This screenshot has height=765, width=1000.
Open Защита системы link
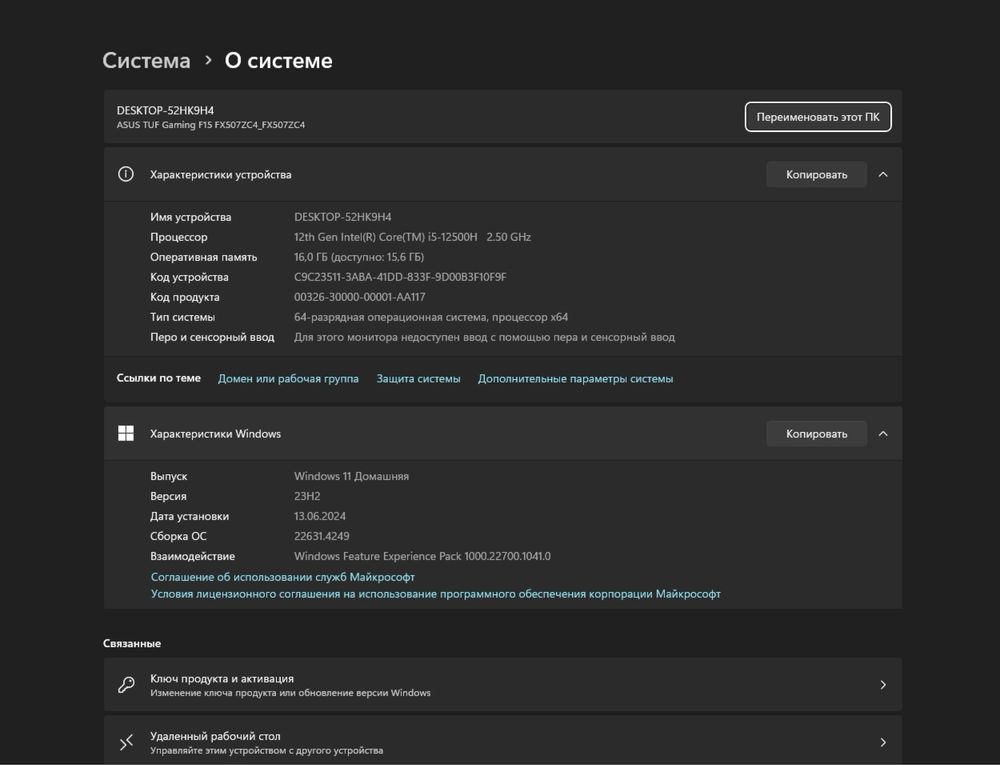(418, 379)
